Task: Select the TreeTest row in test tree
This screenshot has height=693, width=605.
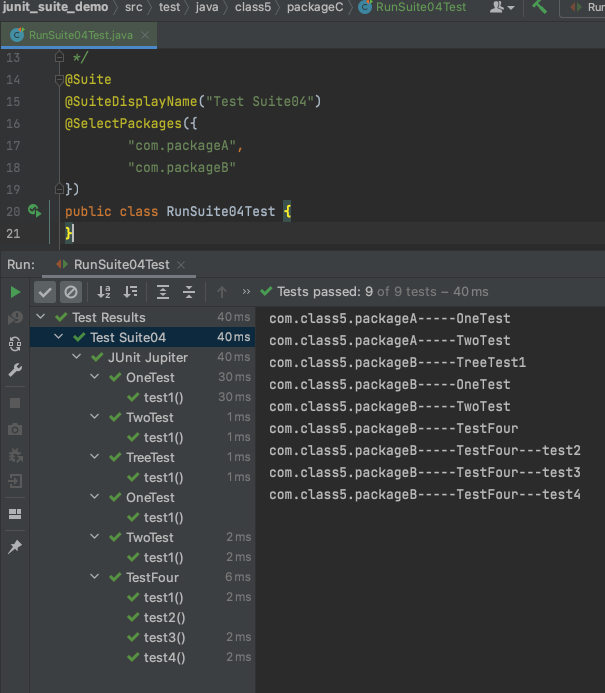Action: click(x=142, y=457)
